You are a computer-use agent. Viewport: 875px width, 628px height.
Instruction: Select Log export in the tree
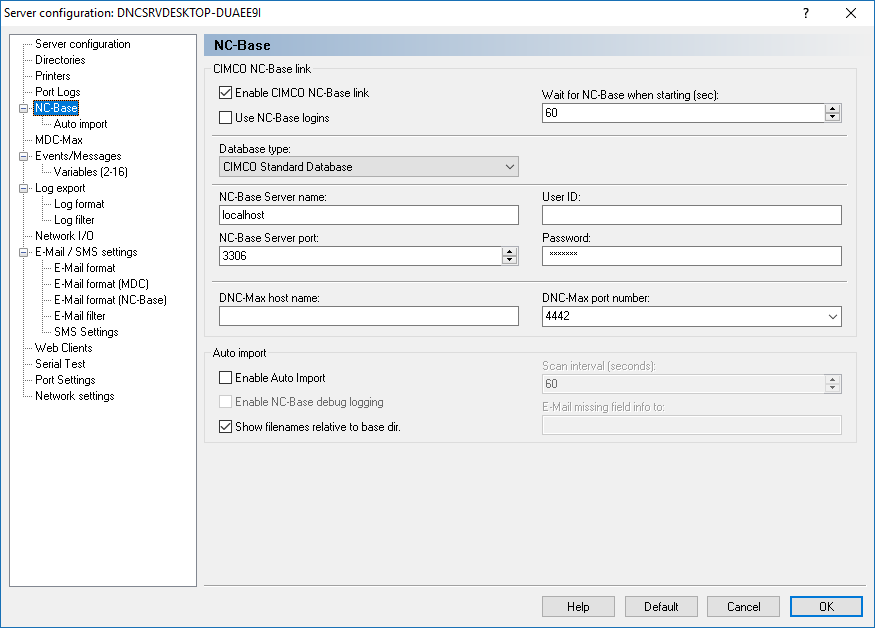[60, 188]
